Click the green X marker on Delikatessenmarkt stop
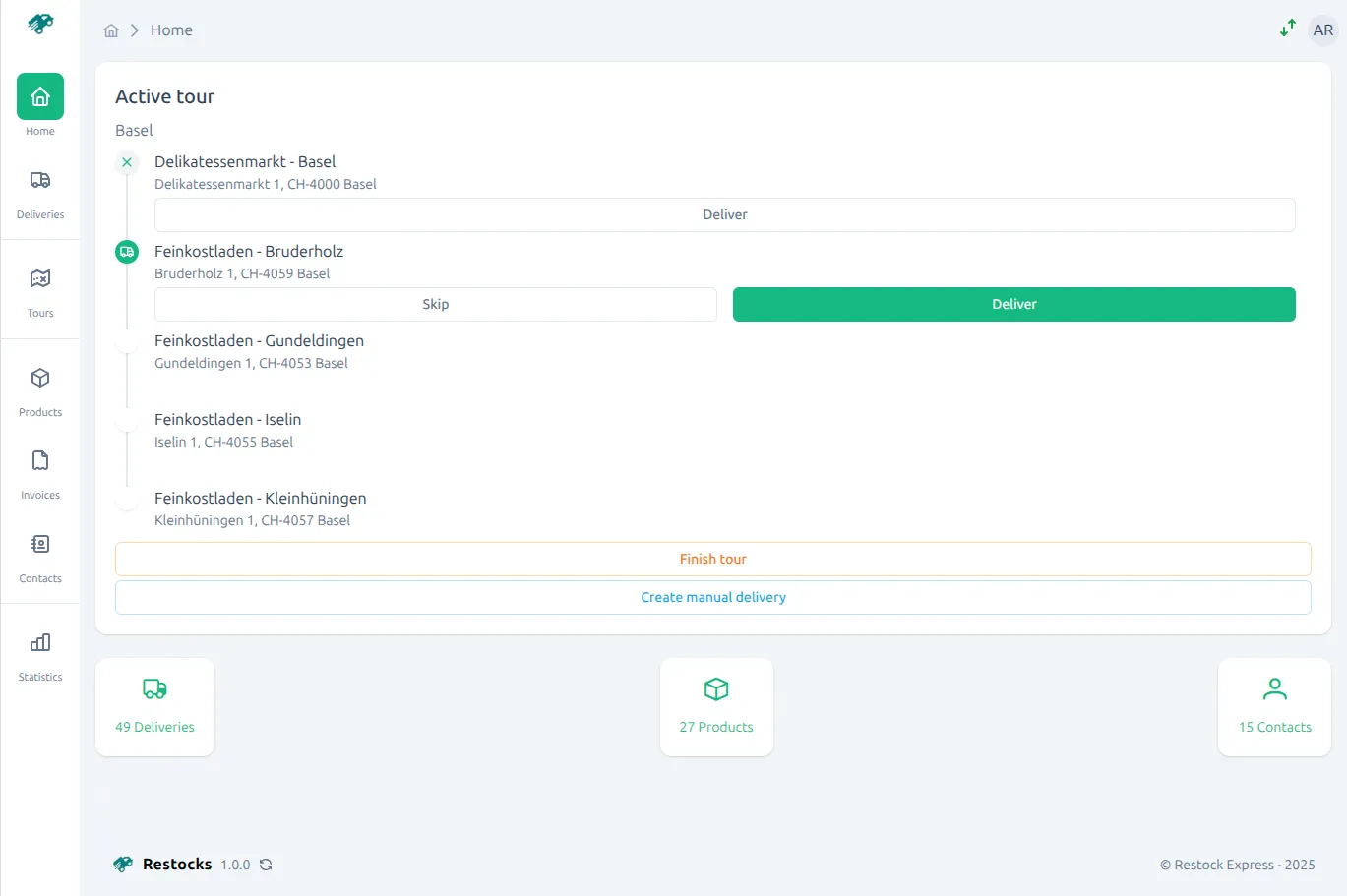Image resolution: width=1347 pixels, height=896 pixels. (x=126, y=162)
